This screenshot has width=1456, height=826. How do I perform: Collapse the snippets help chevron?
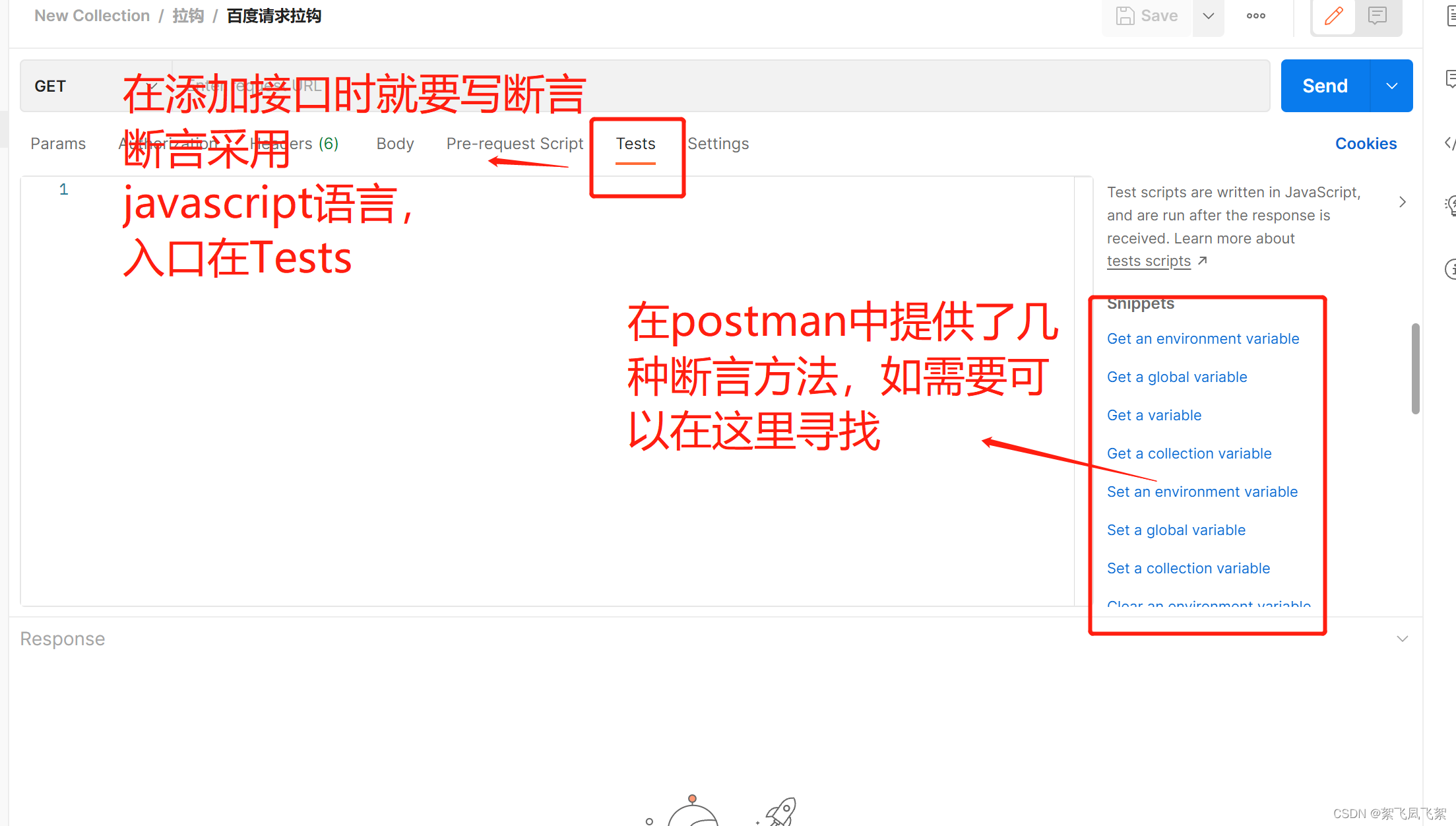tap(1403, 203)
